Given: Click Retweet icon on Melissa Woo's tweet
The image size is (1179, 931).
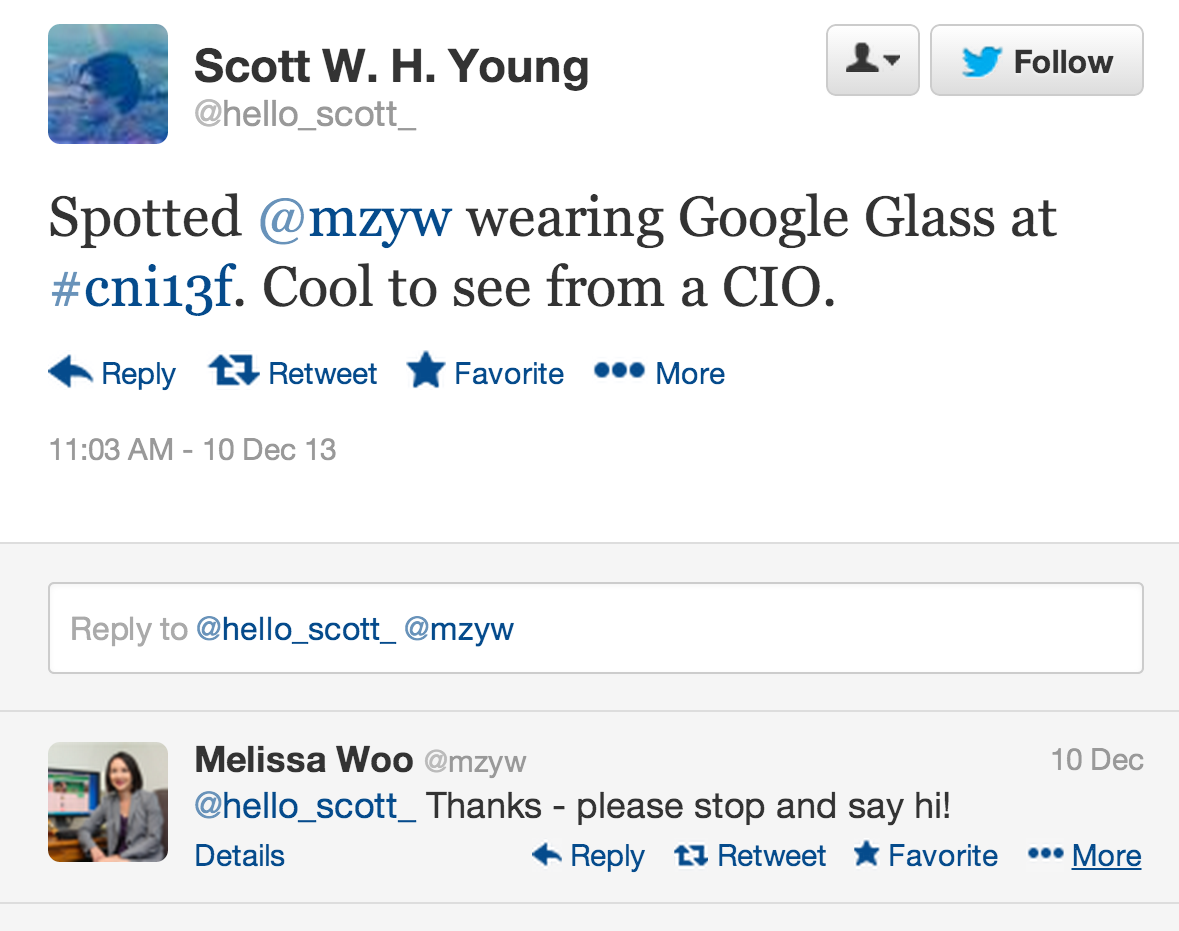Looking at the screenshot, I should point(690,855).
